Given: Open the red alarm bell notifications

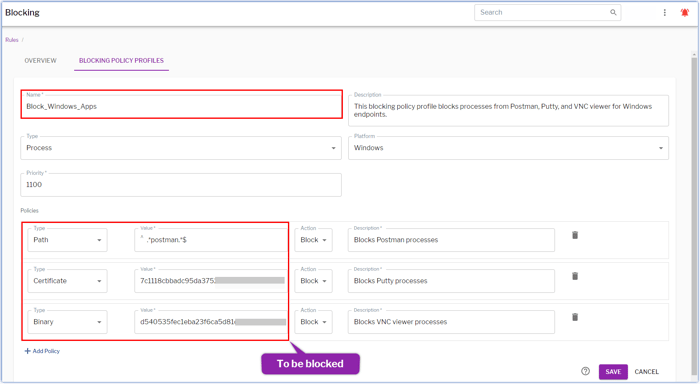Looking at the screenshot, I should 684,13.
